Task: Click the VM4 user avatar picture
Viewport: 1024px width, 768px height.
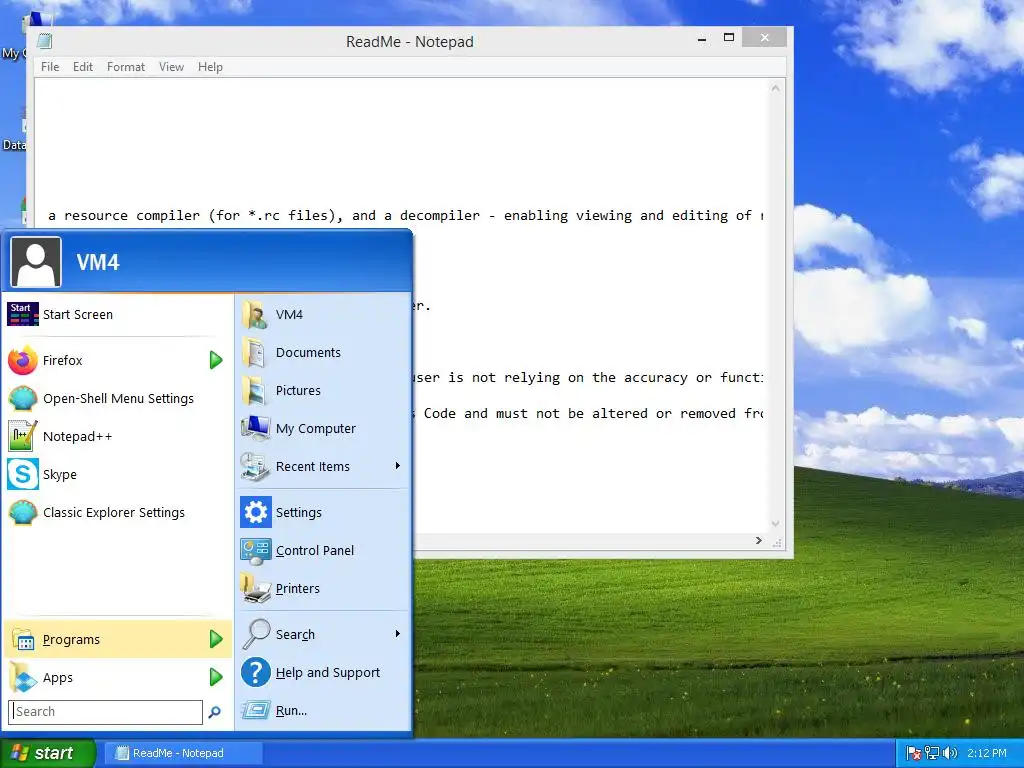Action: tap(36, 262)
